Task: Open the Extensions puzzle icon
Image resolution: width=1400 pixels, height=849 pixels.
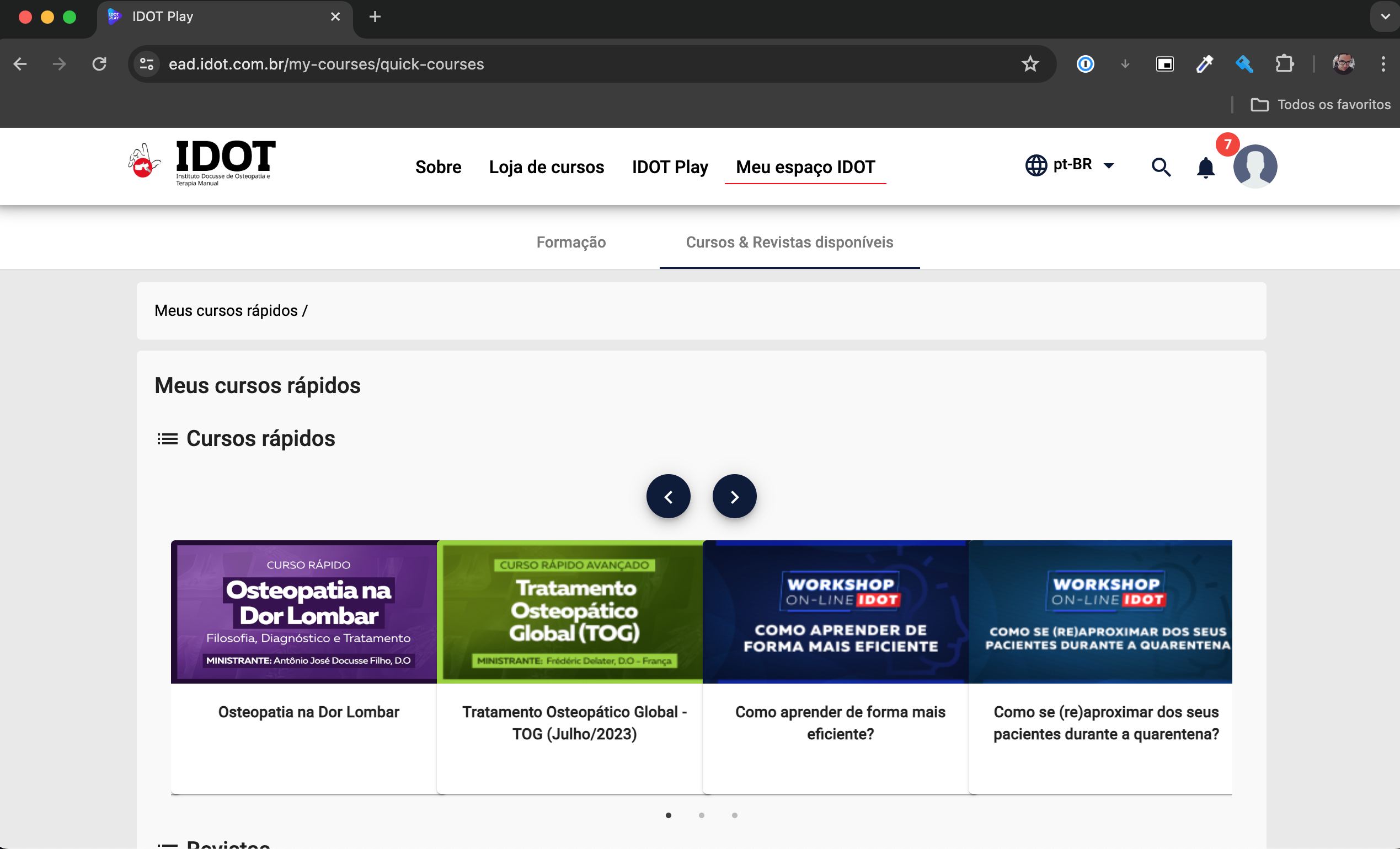Action: tap(1284, 63)
